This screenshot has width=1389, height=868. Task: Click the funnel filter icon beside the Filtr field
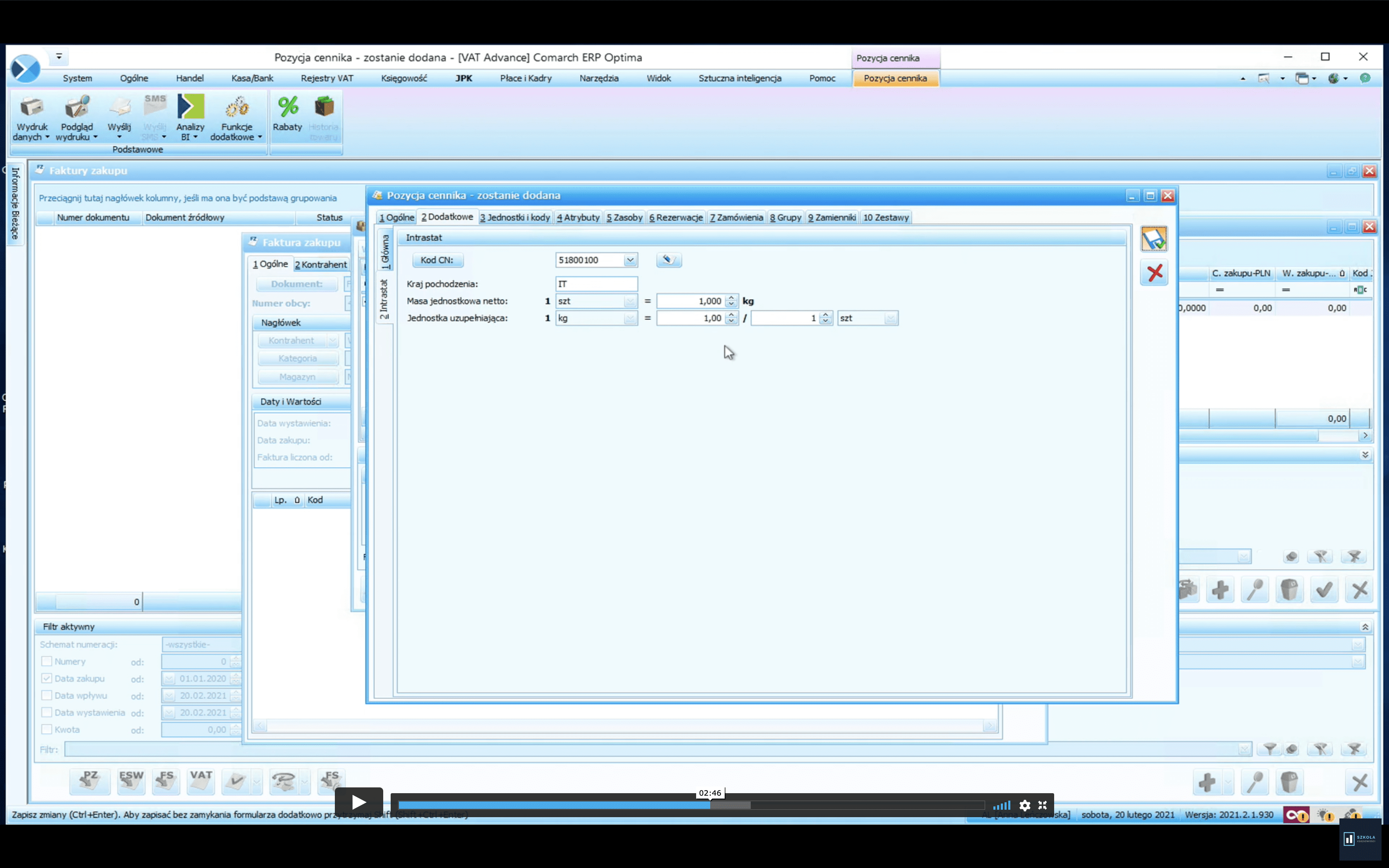[x=1270, y=749]
